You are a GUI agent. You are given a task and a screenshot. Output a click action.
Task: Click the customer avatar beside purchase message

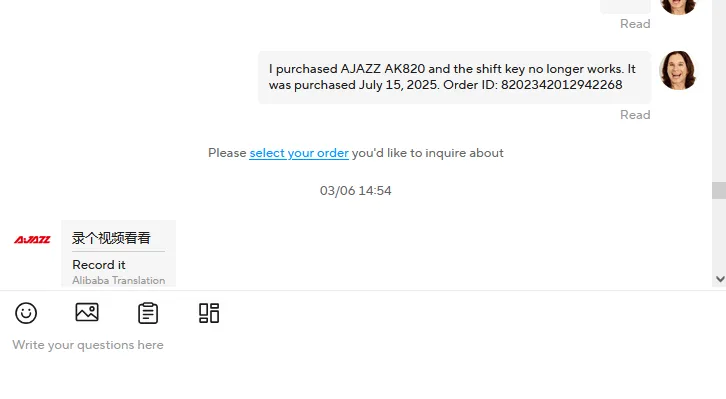pos(678,70)
